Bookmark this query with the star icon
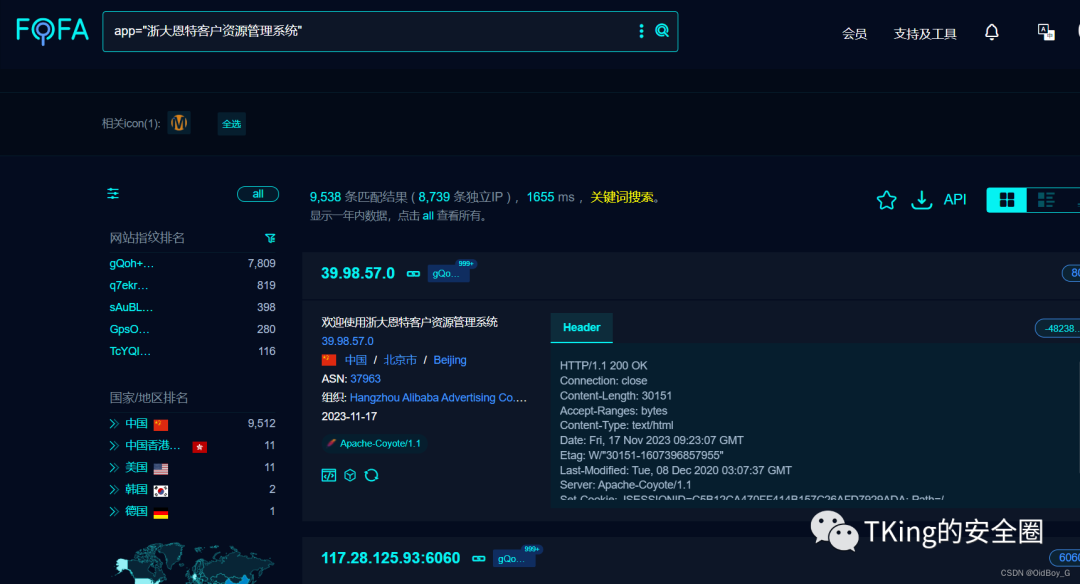Image resolution: width=1080 pixels, height=584 pixels. (886, 200)
